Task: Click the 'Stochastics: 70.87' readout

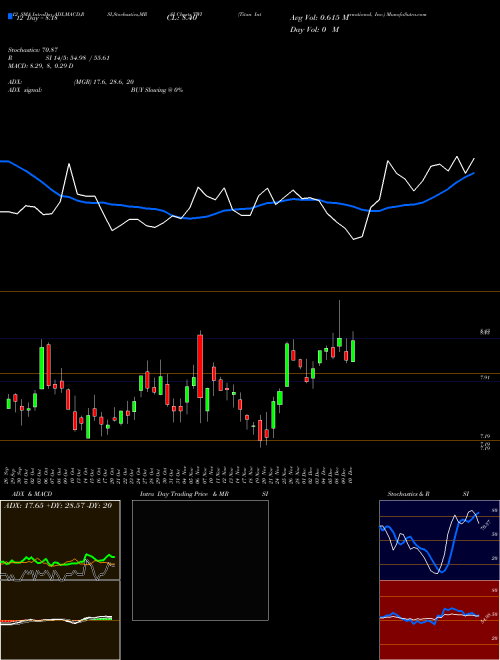Action: [x=32, y=50]
